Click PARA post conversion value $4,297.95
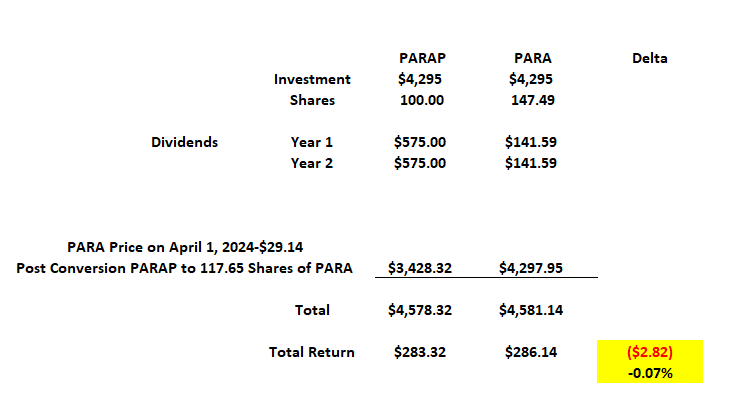 click(x=531, y=268)
